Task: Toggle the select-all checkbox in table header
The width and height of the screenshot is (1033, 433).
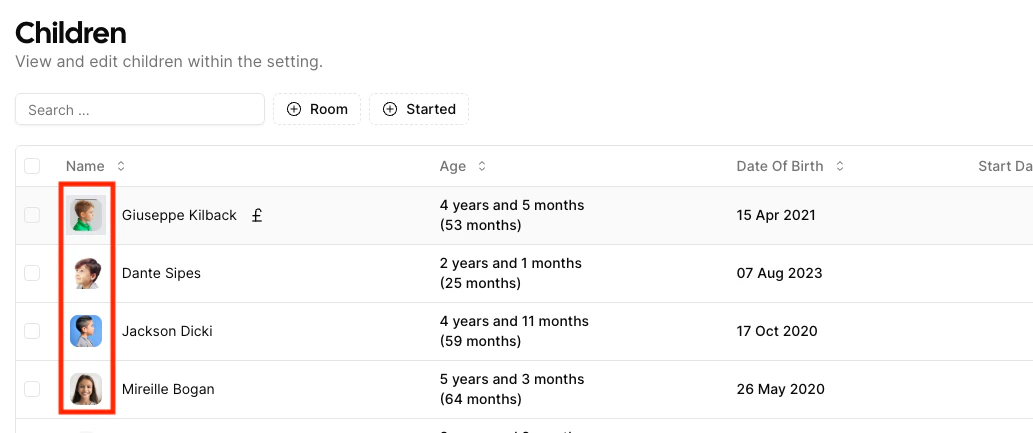Action: pyautogui.click(x=32, y=166)
